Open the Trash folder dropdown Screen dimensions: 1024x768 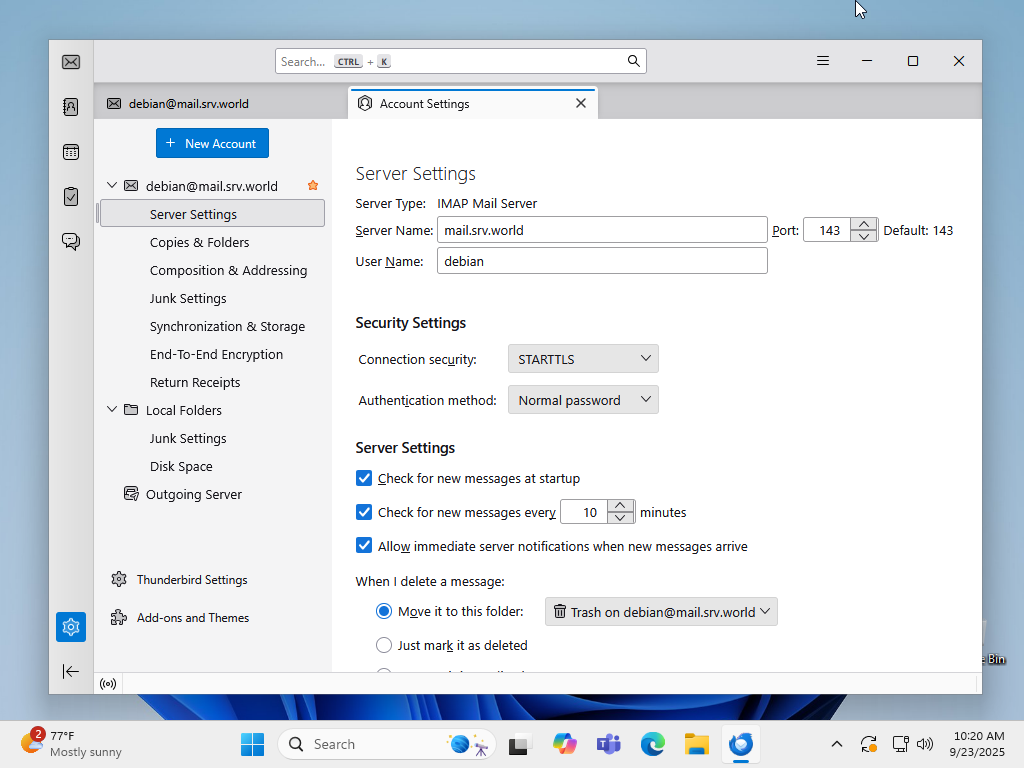(x=661, y=612)
